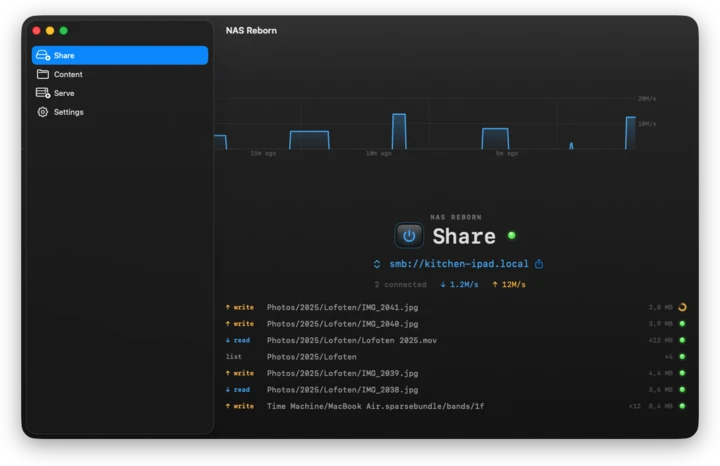The width and height of the screenshot is (720, 466).
Task: Select the IMG_2039.jpg write entry
Action: pos(456,373)
